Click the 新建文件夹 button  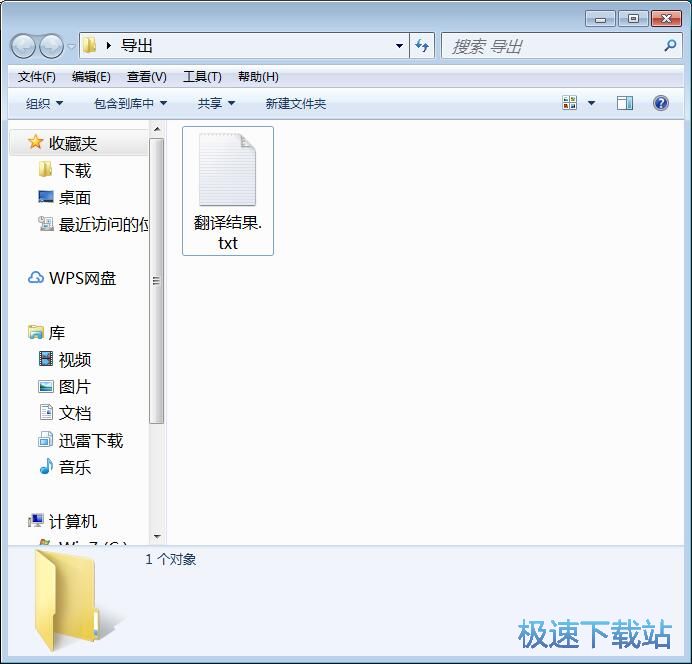[x=296, y=104]
